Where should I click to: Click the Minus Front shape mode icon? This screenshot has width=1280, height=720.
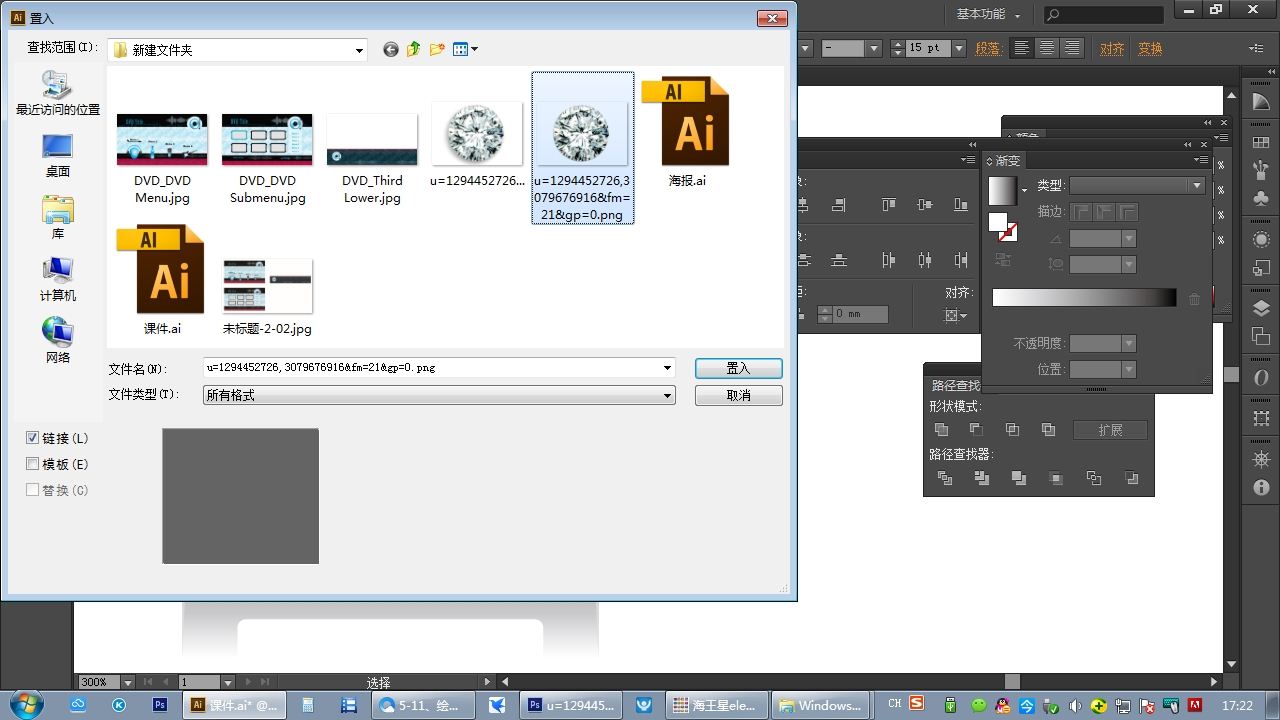[x=976, y=430]
